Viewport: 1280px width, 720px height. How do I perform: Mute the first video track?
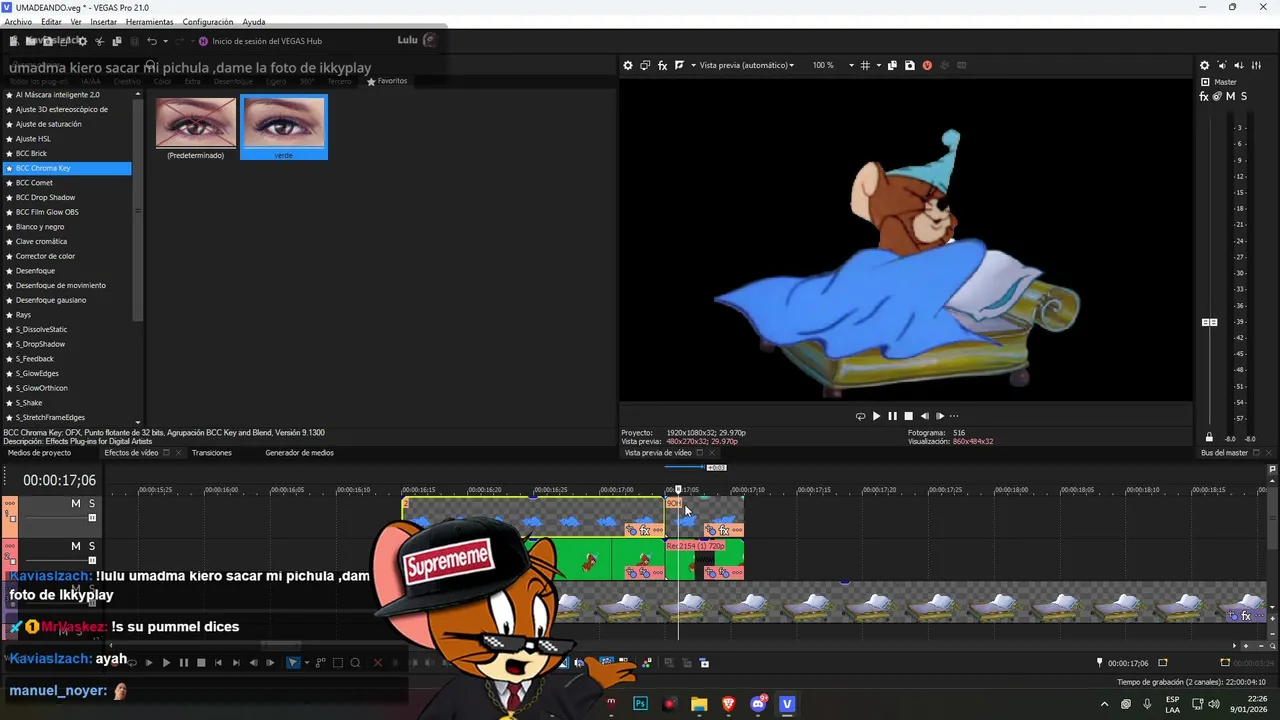(x=75, y=503)
